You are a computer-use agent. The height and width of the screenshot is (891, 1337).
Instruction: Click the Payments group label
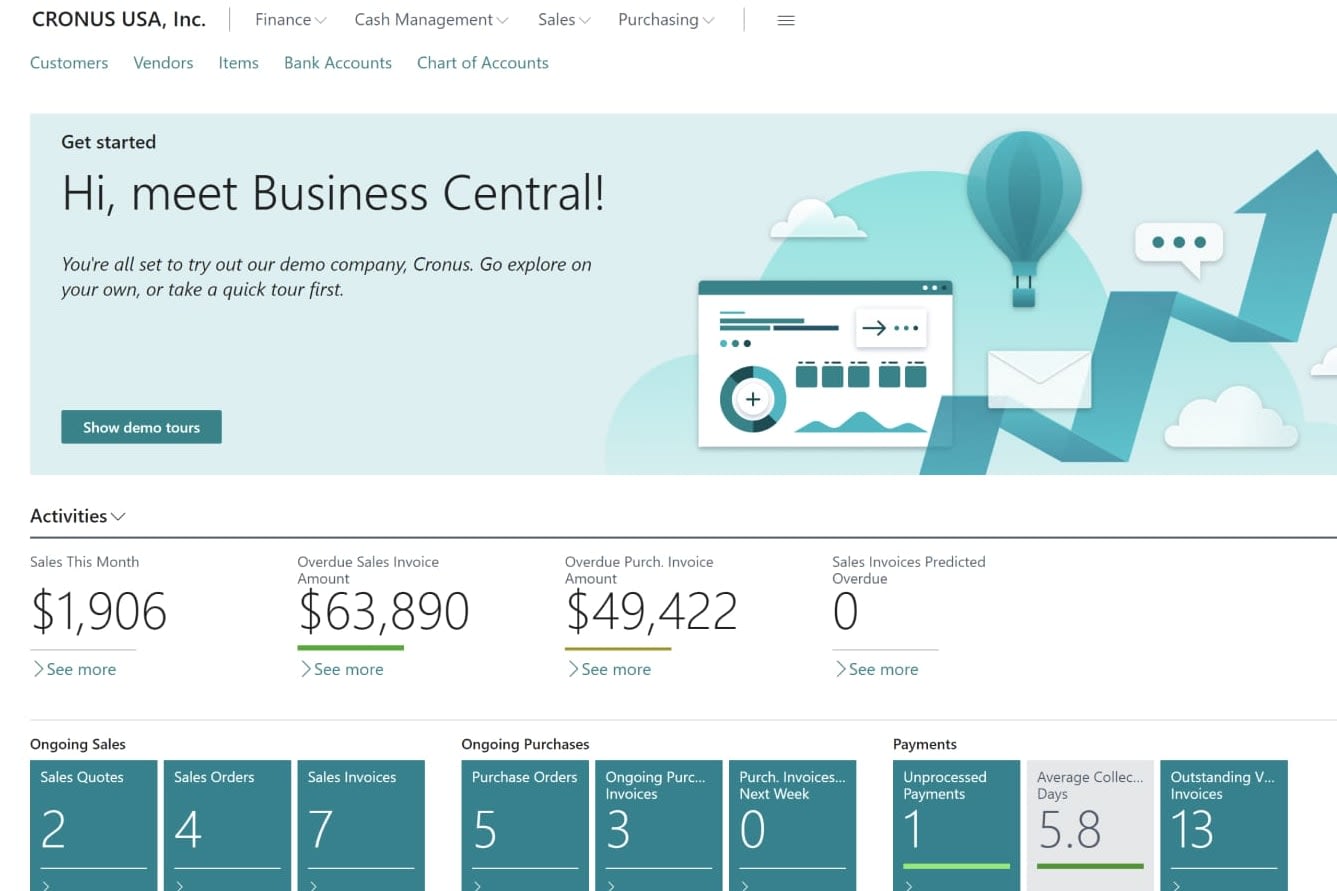coord(925,744)
